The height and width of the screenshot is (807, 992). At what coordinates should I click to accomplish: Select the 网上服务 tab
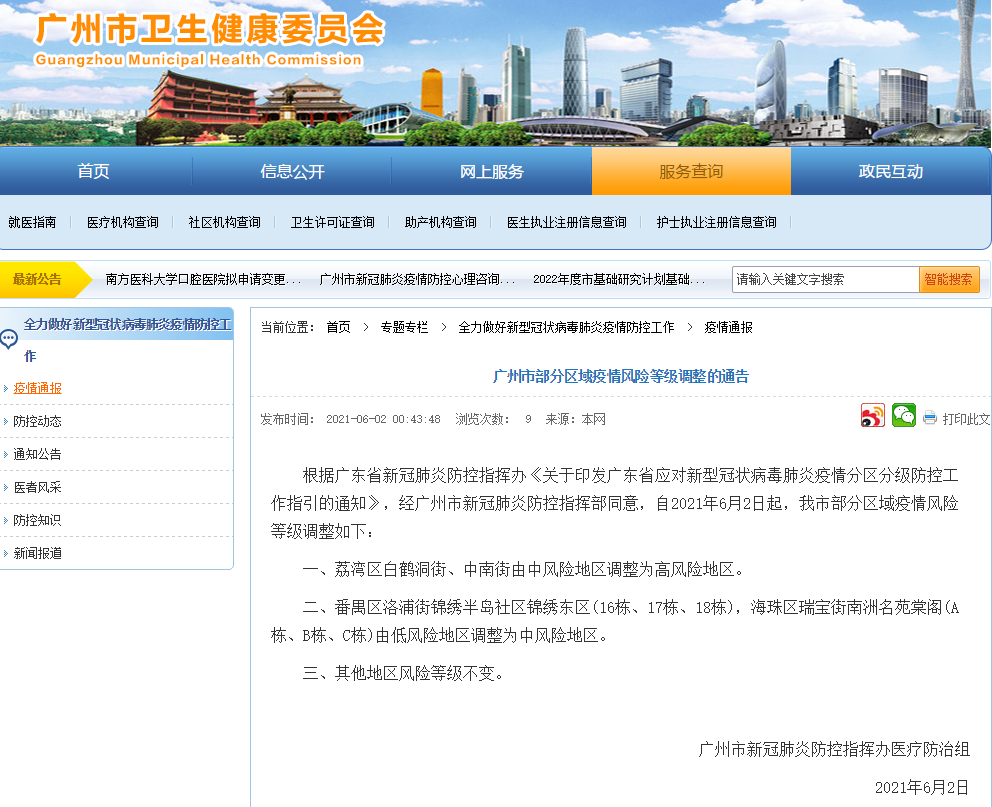pos(491,172)
